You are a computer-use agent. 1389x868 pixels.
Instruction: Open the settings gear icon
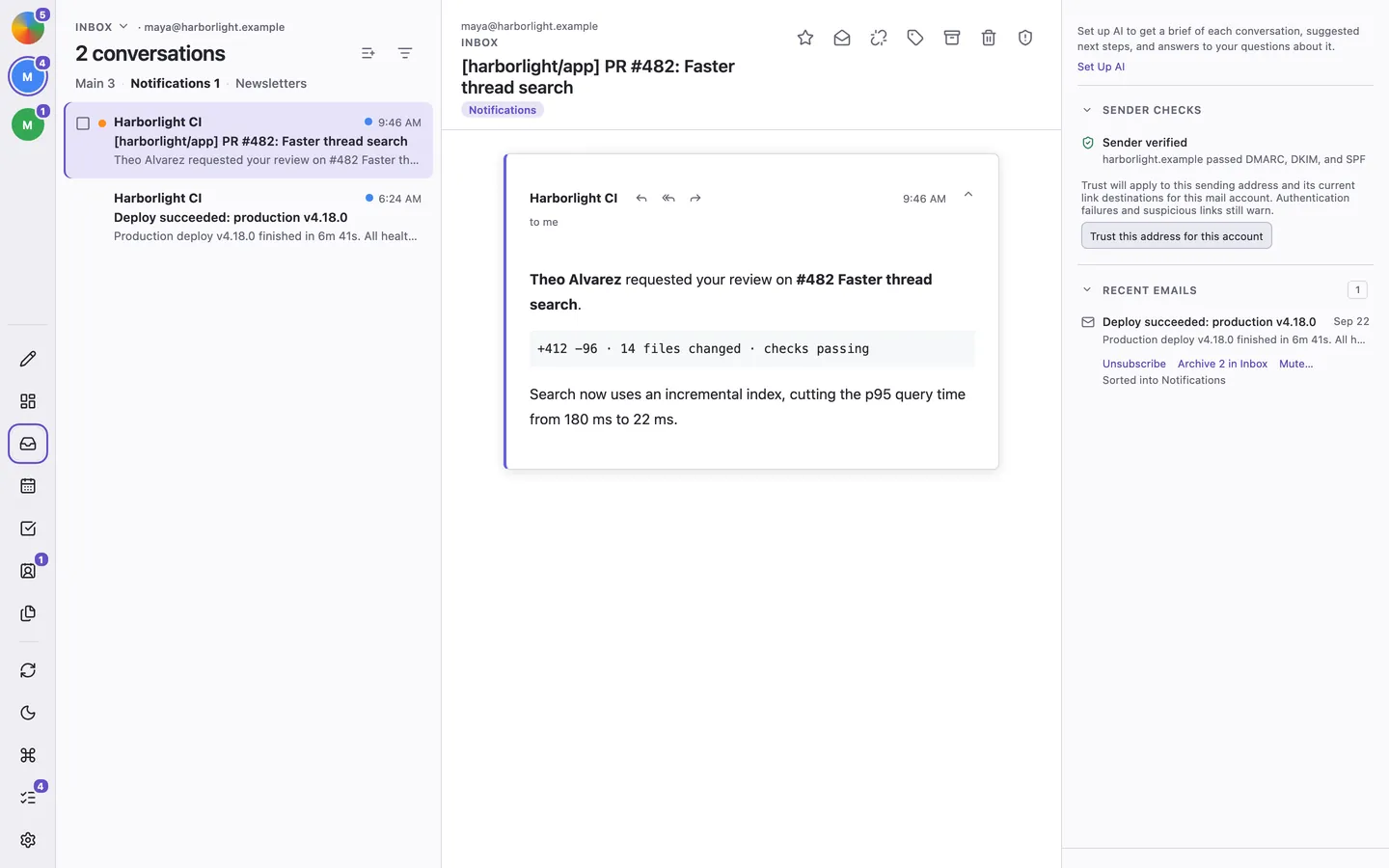28,840
